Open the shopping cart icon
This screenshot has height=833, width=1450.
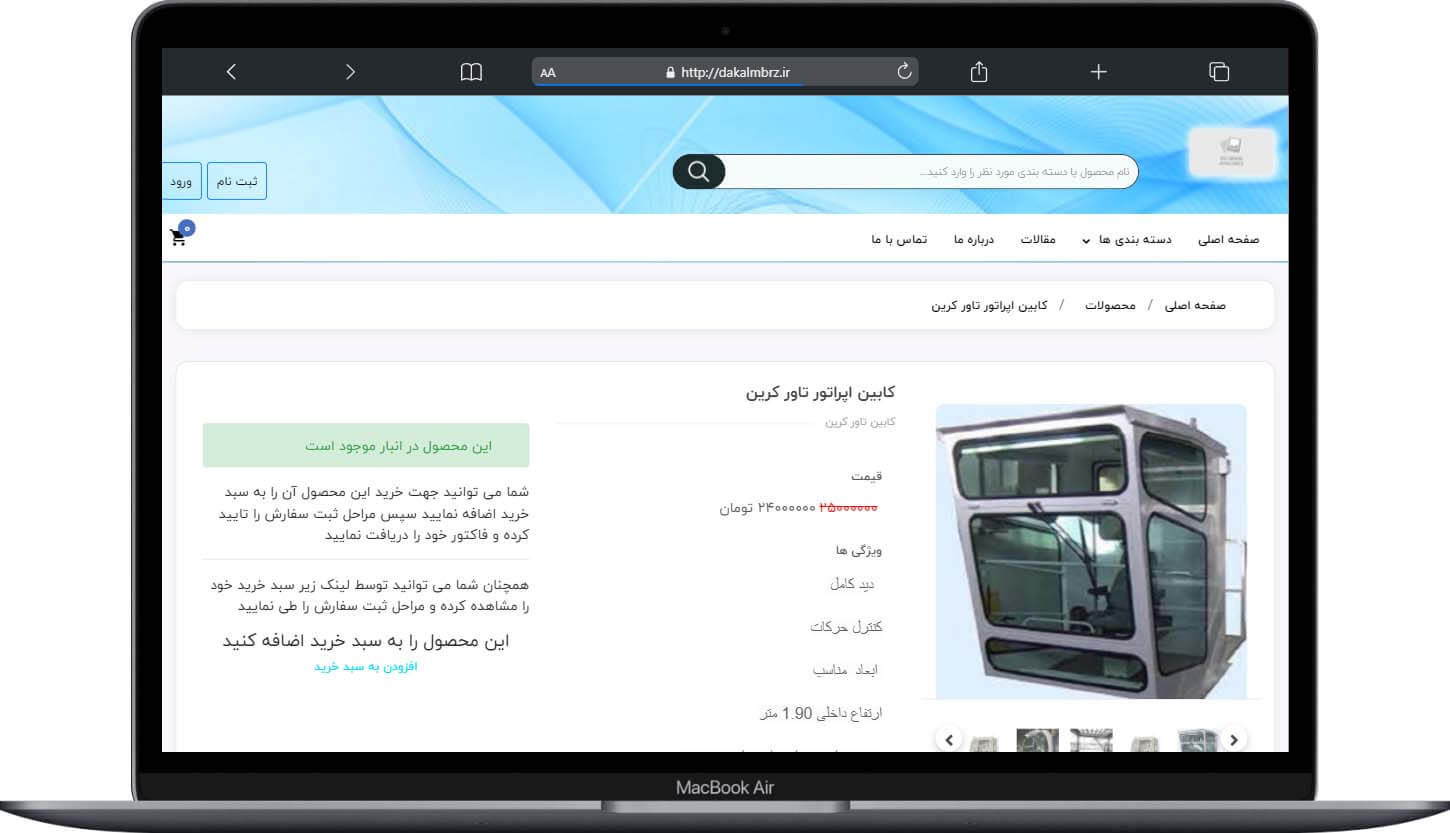point(180,236)
